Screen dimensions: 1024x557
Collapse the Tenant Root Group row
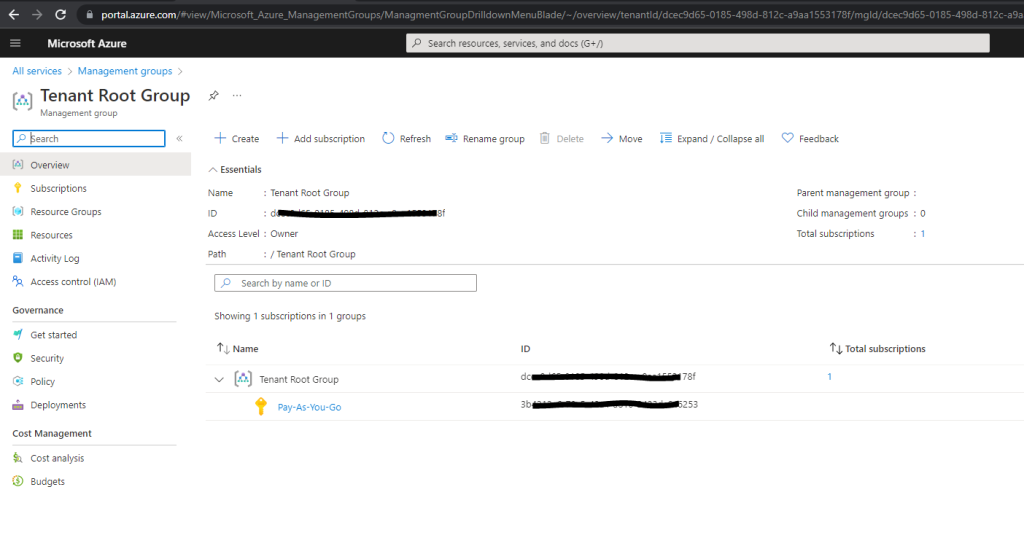point(219,379)
